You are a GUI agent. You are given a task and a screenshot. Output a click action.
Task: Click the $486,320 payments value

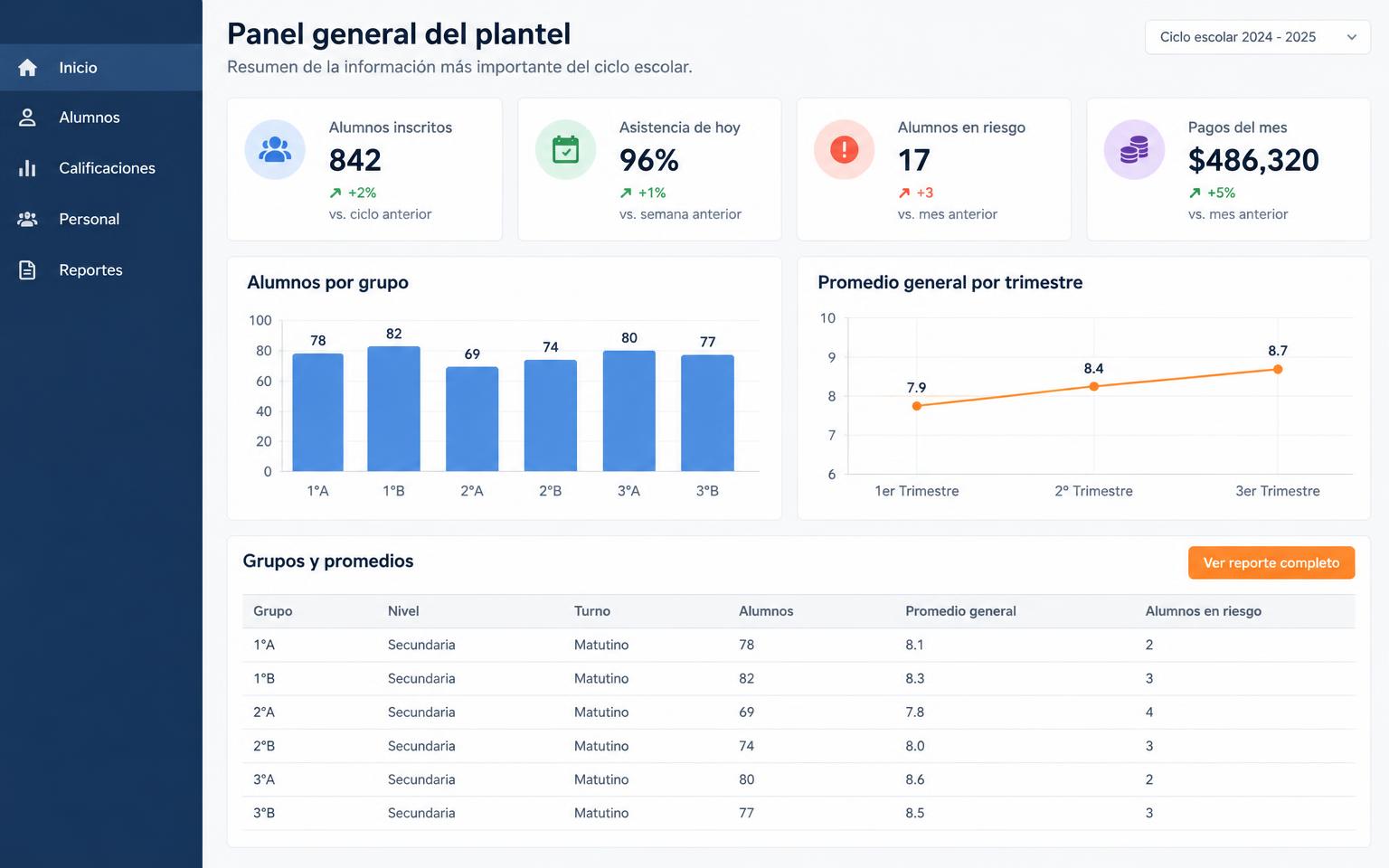click(x=1253, y=160)
